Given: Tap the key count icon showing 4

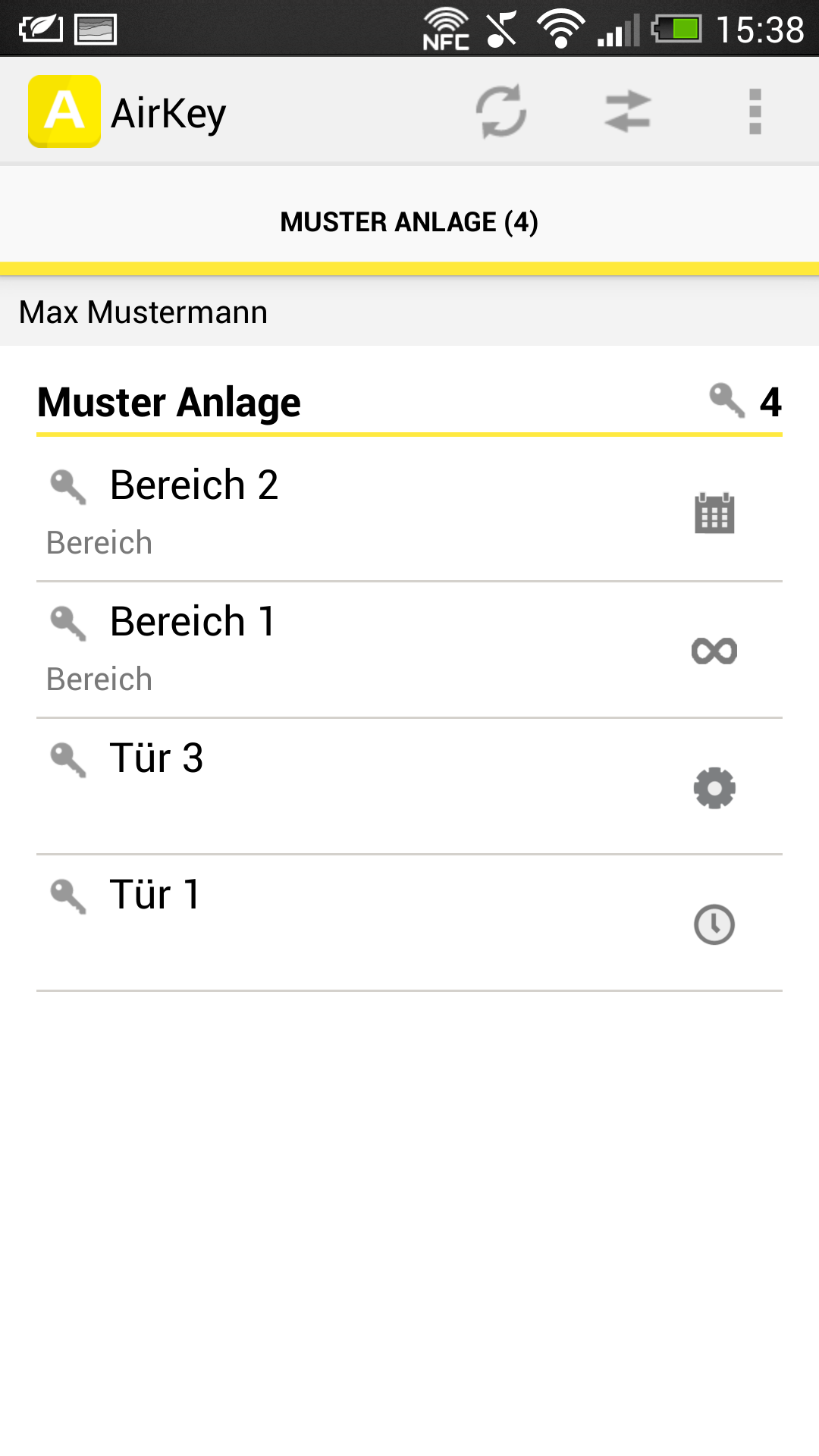Looking at the screenshot, I should click(728, 400).
